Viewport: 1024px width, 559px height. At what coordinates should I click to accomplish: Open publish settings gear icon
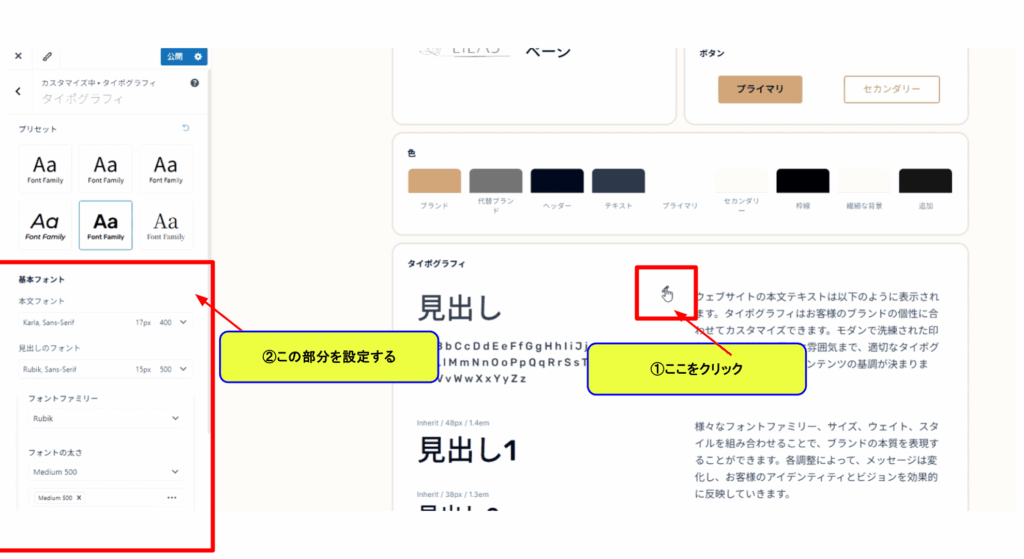pyautogui.click(x=198, y=57)
